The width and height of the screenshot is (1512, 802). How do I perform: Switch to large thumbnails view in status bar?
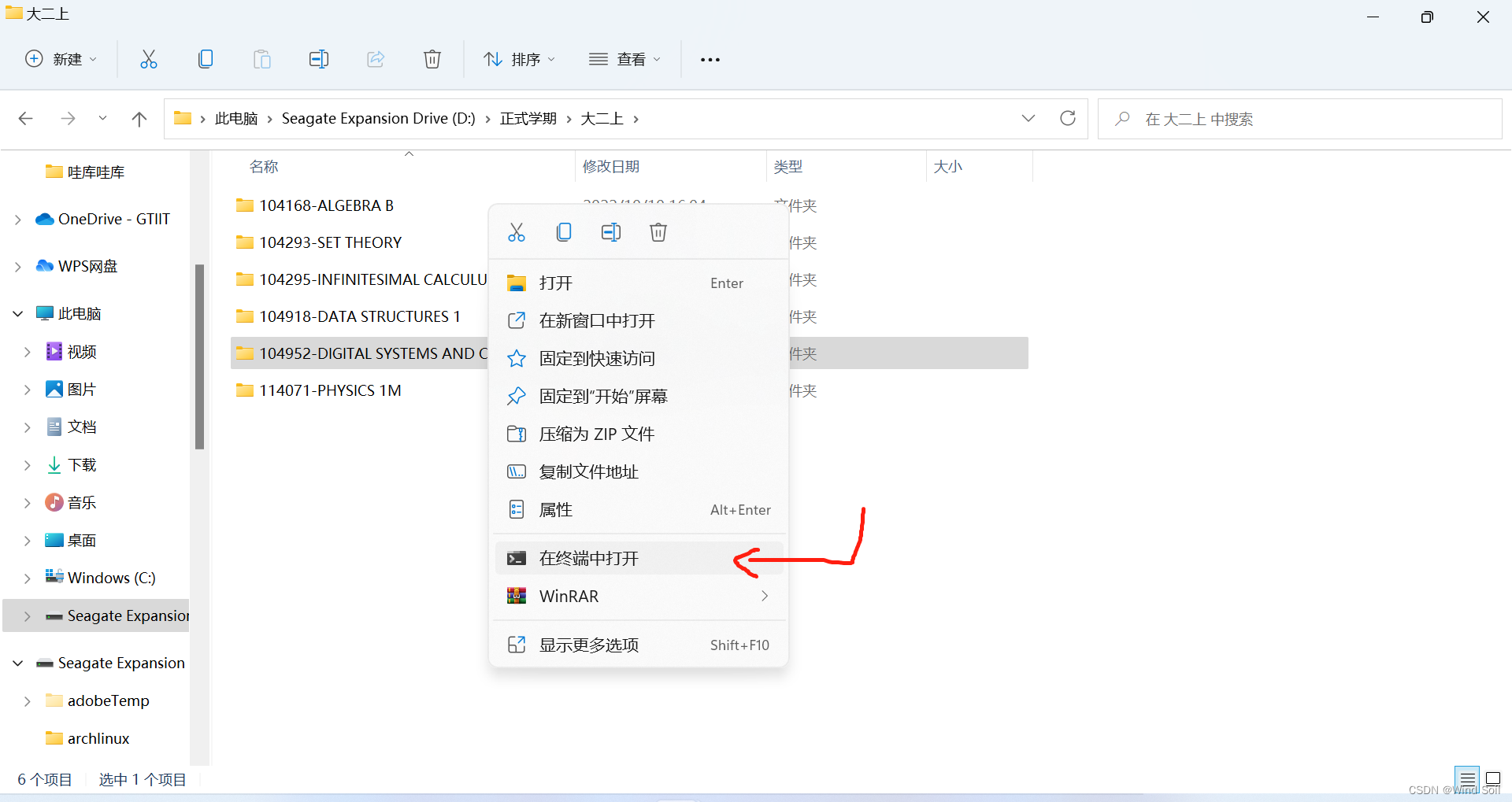coord(1495,779)
